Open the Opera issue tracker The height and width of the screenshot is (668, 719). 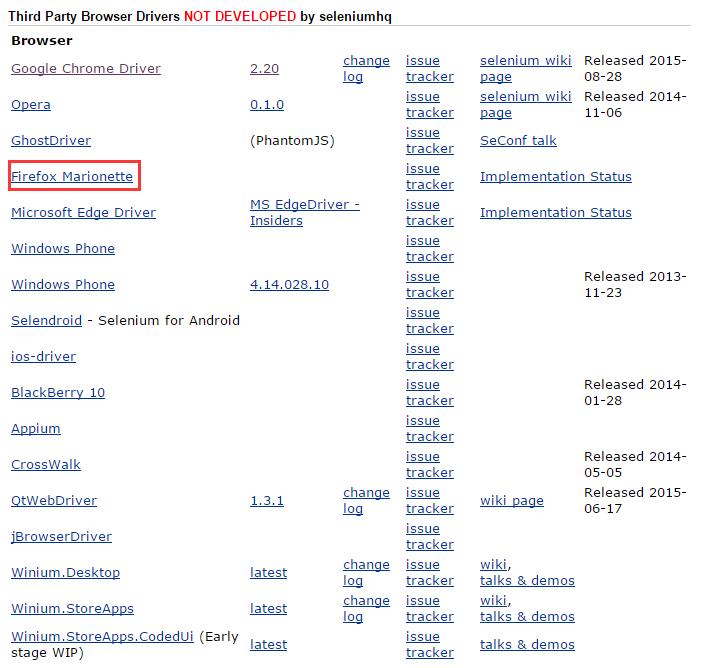430,105
